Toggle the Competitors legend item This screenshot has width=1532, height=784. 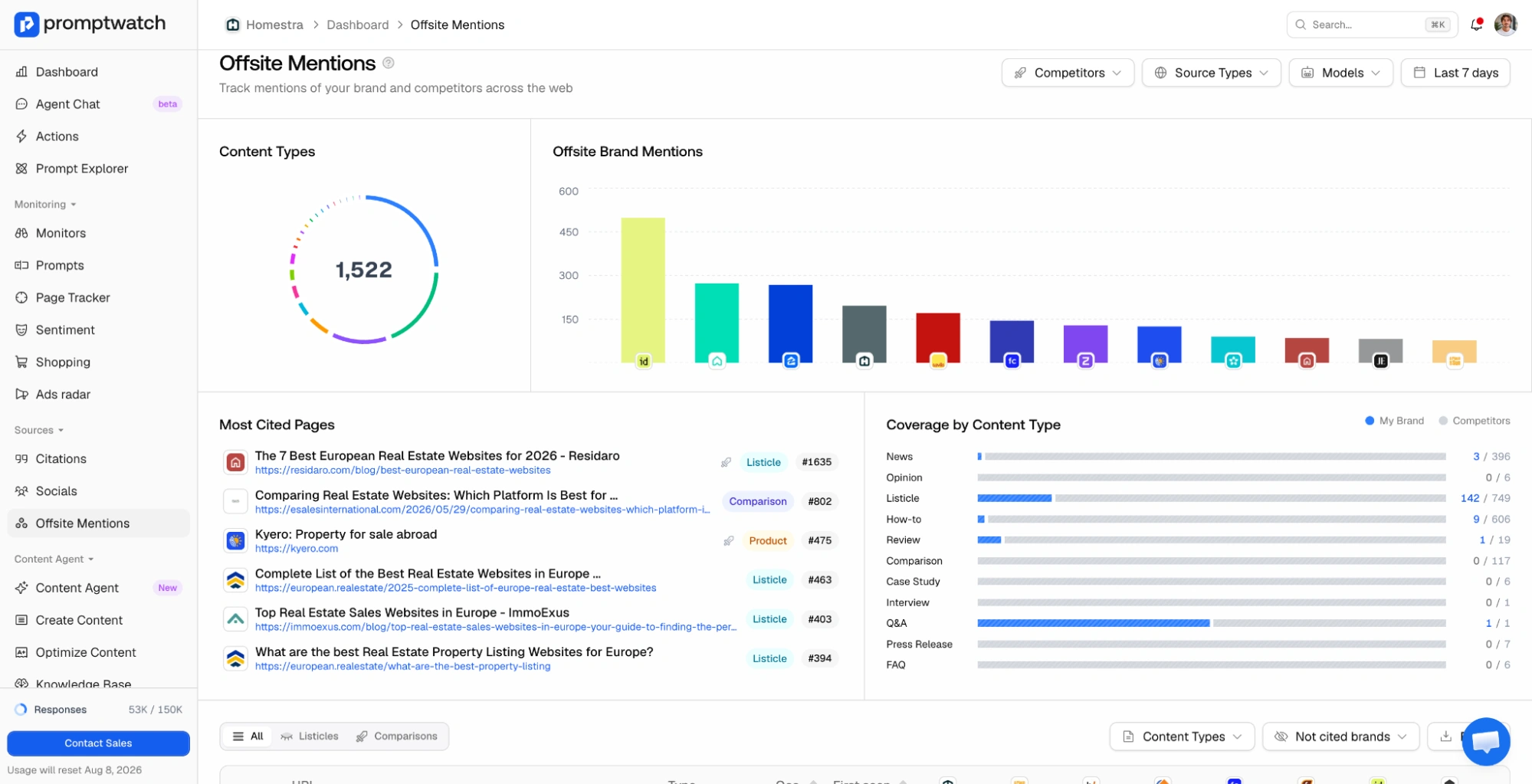1475,421
